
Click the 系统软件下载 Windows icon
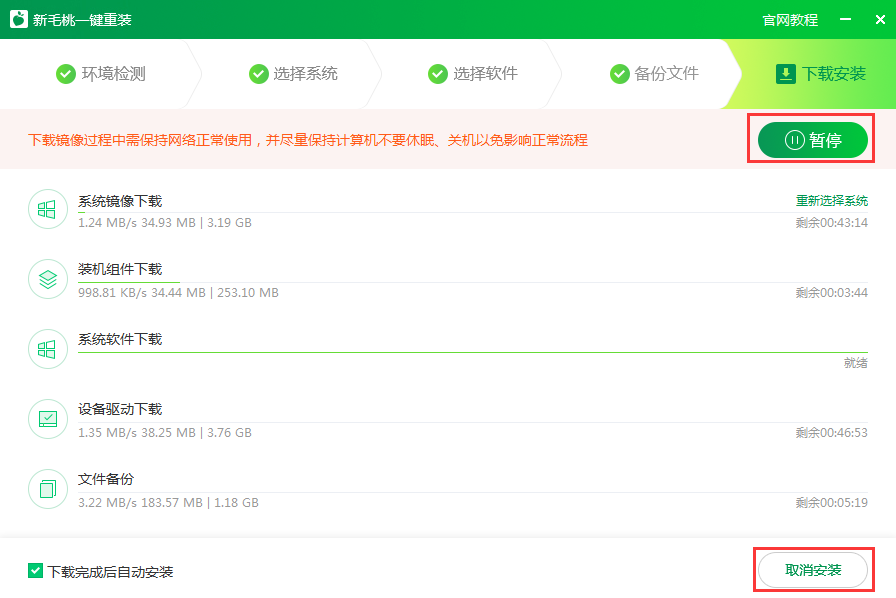(x=47, y=349)
